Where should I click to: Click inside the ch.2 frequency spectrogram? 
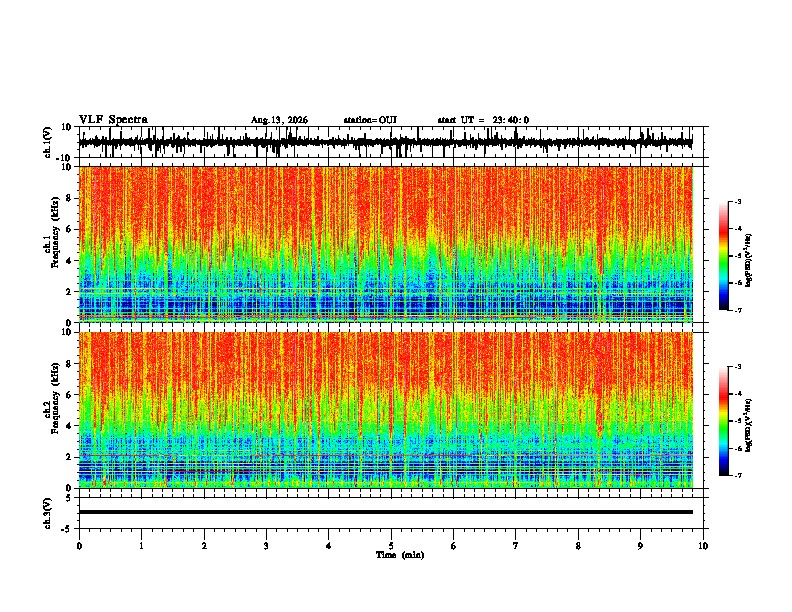385,410
